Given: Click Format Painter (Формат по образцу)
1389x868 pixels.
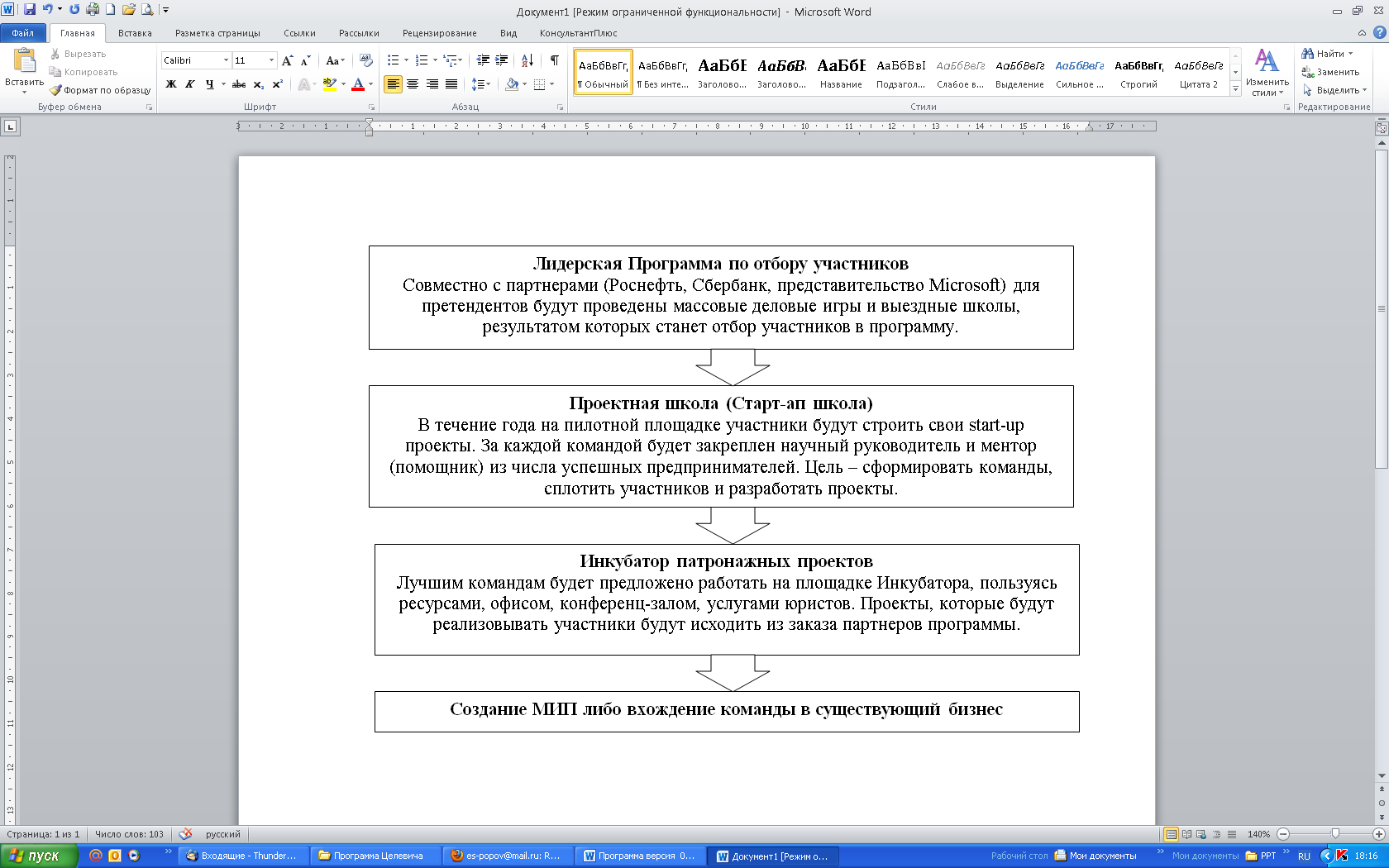Looking at the screenshot, I should point(100,90).
